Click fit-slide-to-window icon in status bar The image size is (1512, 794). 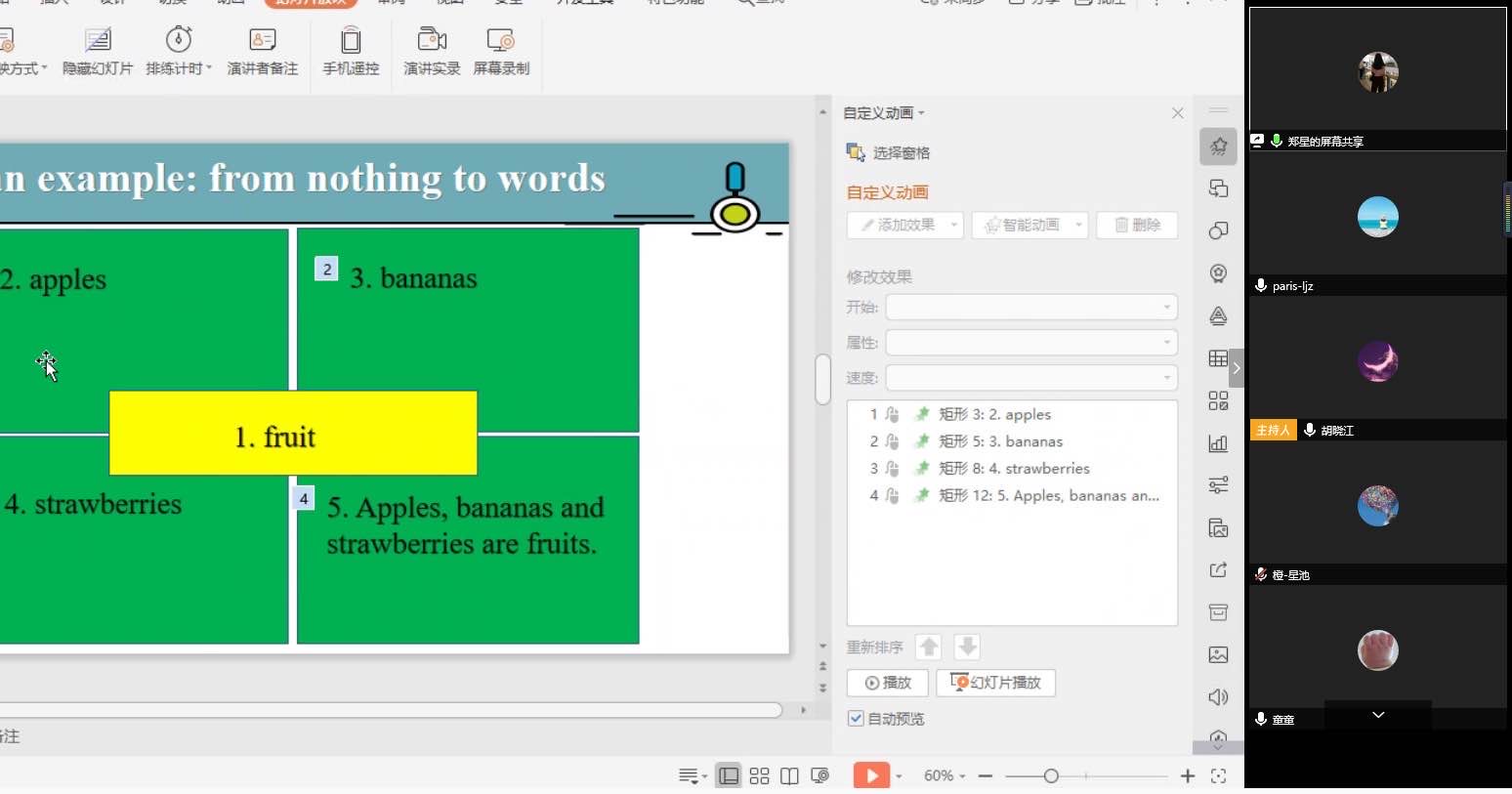click(x=1218, y=775)
